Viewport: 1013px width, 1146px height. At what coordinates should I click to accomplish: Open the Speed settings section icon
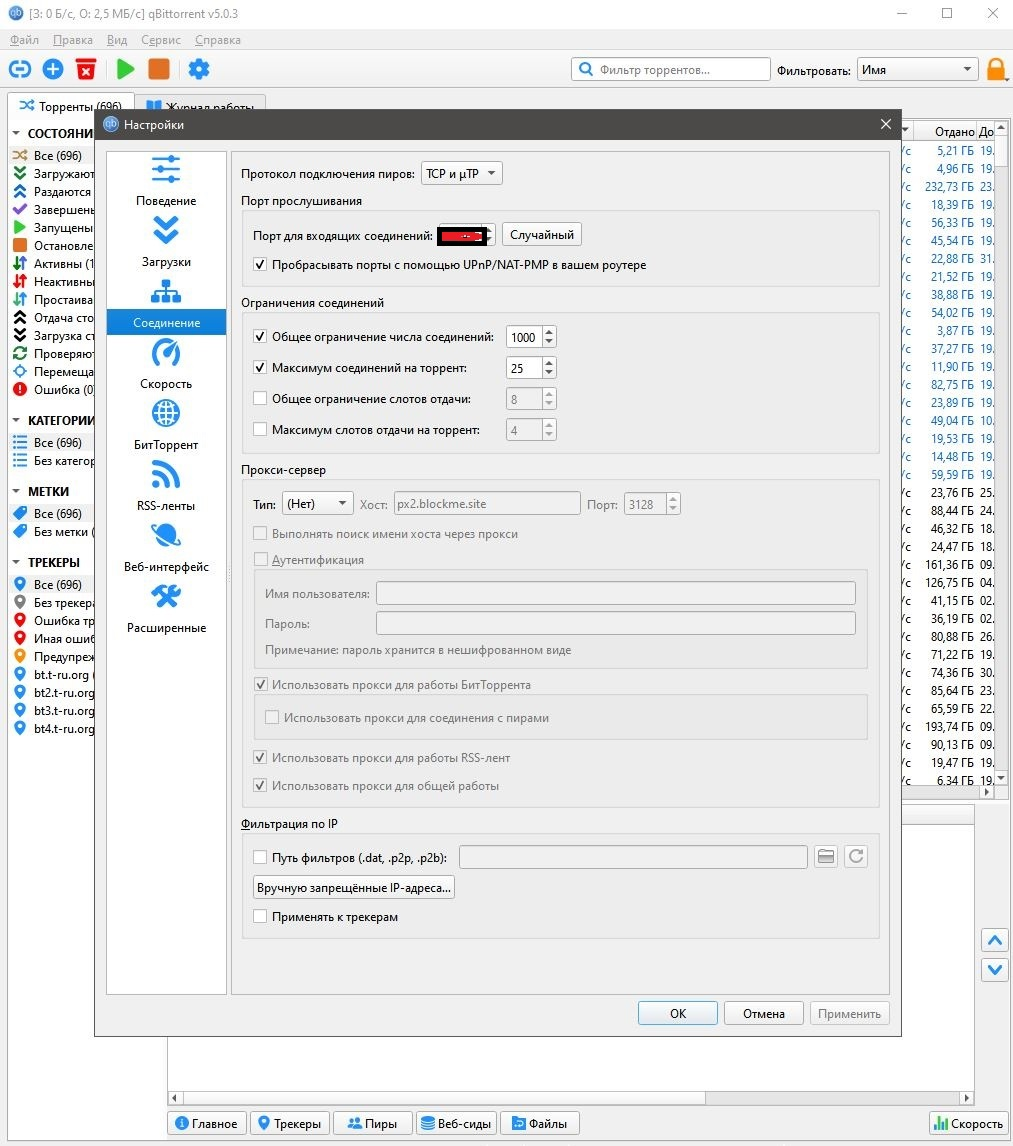pos(166,354)
